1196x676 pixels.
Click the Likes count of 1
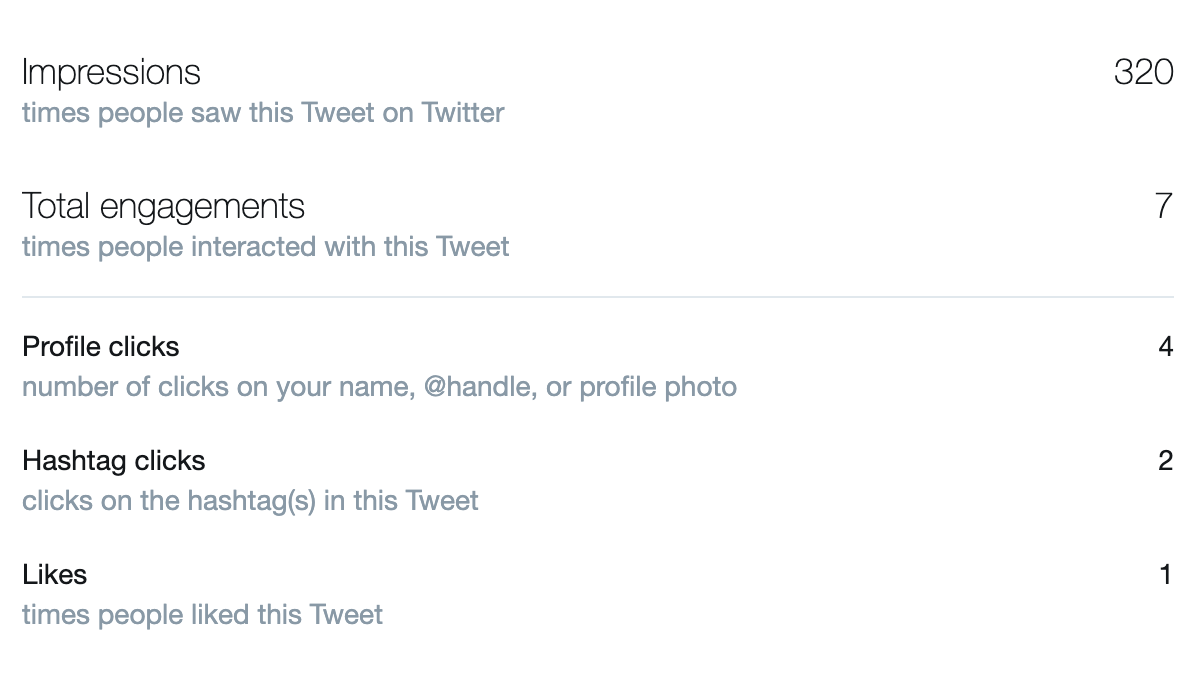[x=1166, y=575]
